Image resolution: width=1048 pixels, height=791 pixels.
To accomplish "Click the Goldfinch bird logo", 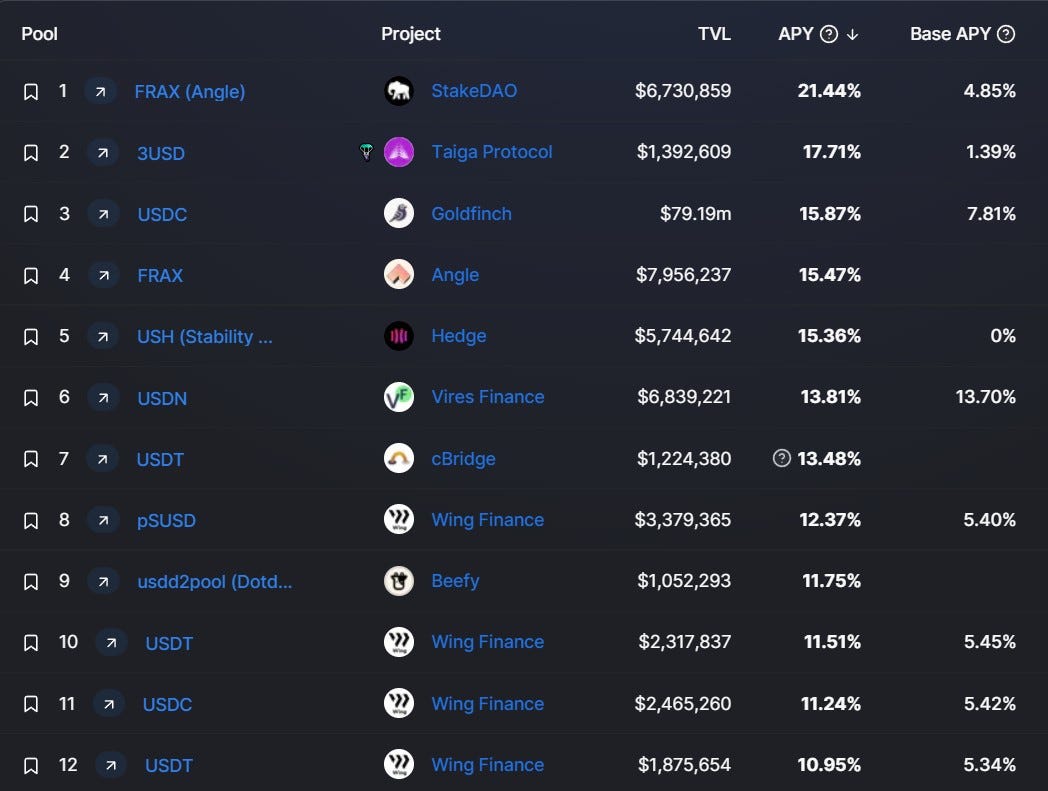I will (x=399, y=214).
